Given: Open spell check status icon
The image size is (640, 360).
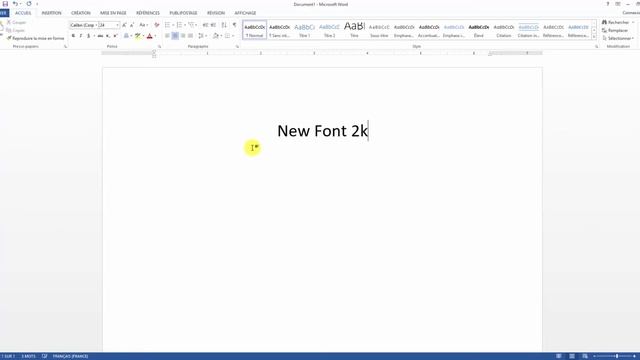Looking at the screenshot, I should tap(44, 356).
